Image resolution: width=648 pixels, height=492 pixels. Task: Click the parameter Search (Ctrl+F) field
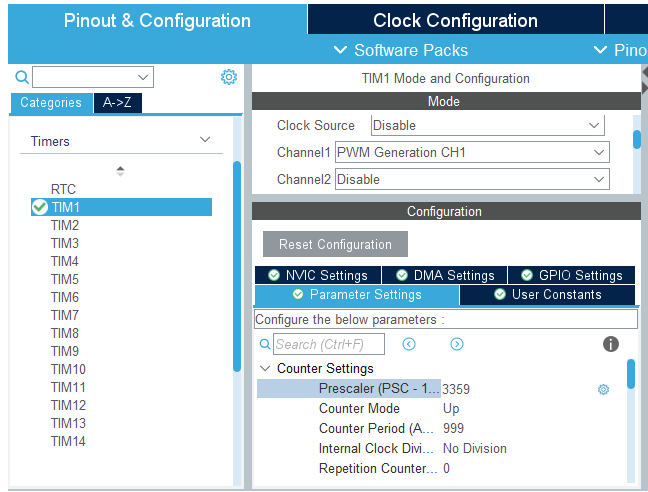tap(330, 344)
